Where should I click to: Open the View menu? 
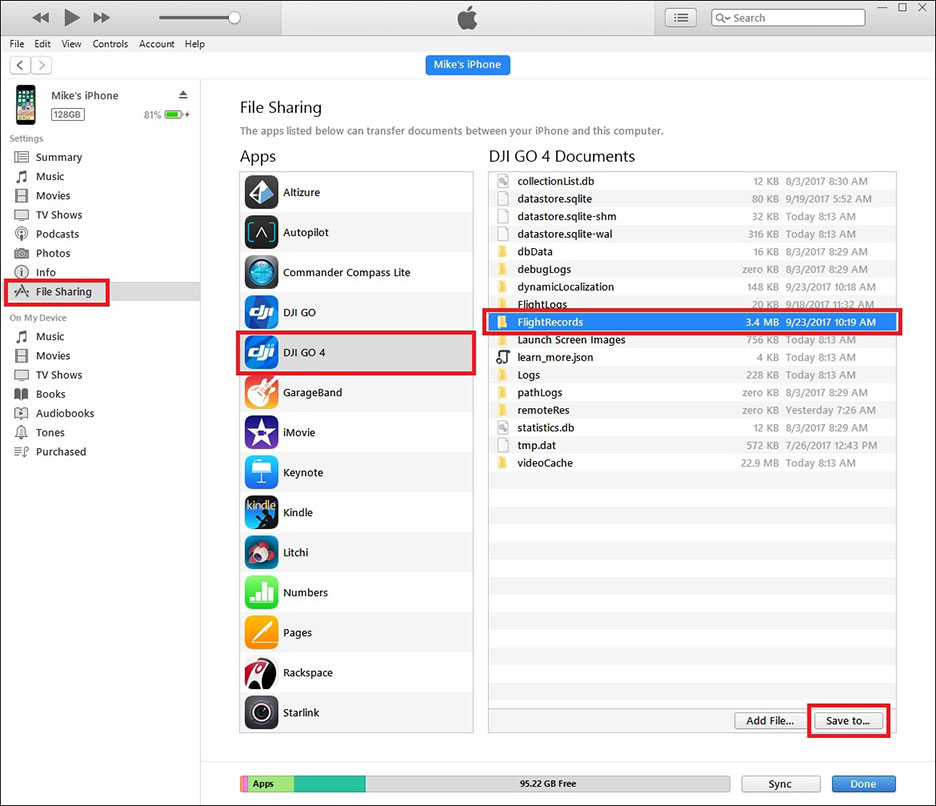[71, 44]
